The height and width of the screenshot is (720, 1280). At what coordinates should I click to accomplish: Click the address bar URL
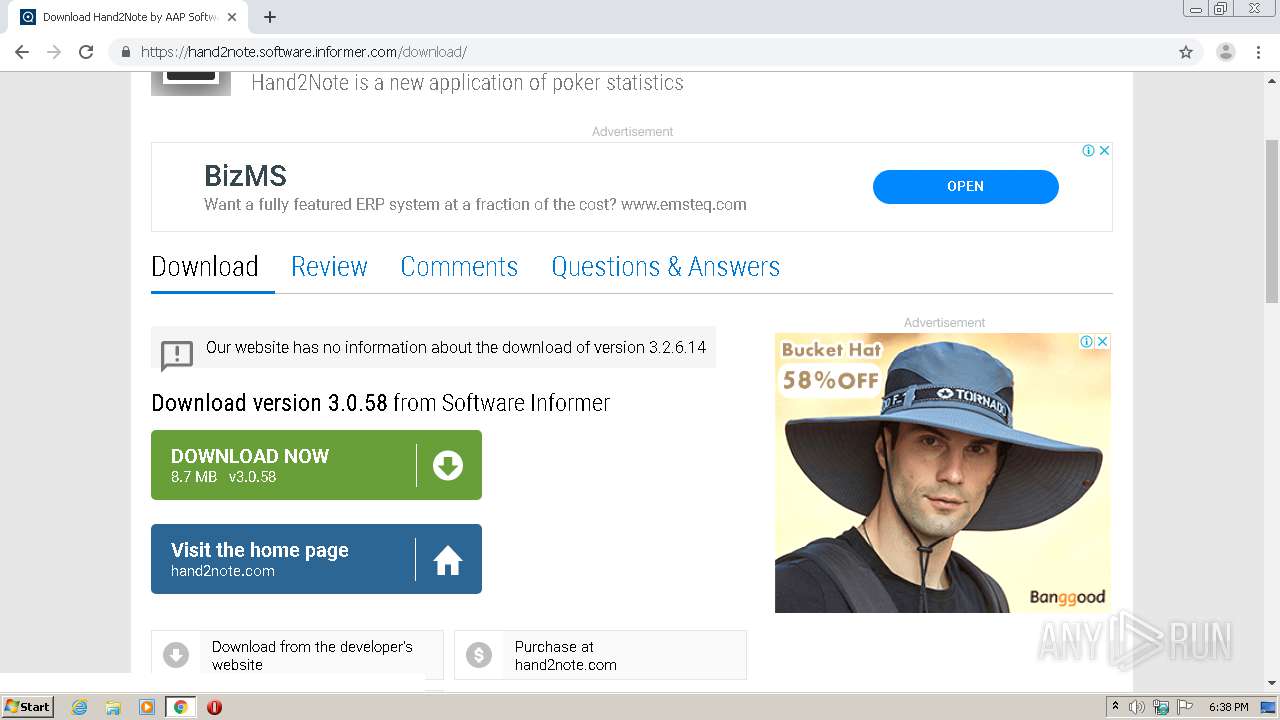[304, 52]
